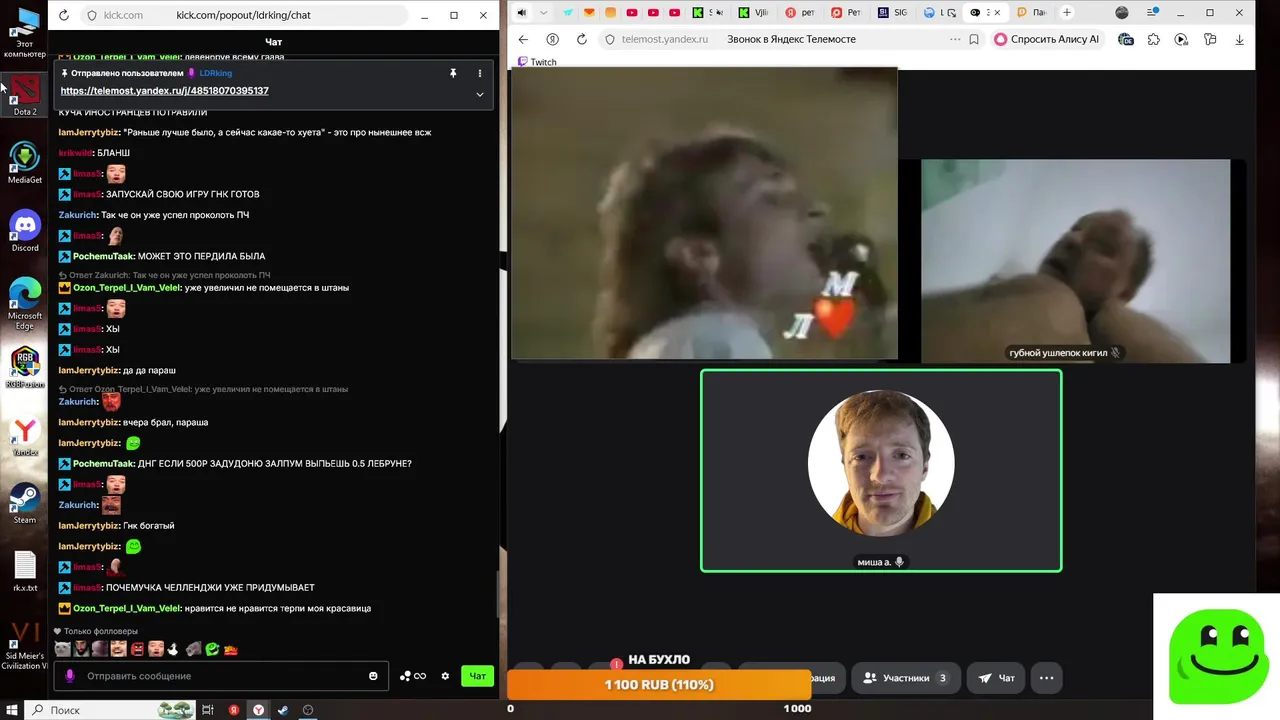Viewport: 1280px width, 720px height.
Task: Open the Dota 2 desktop shortcut
Action: [25, 95]
